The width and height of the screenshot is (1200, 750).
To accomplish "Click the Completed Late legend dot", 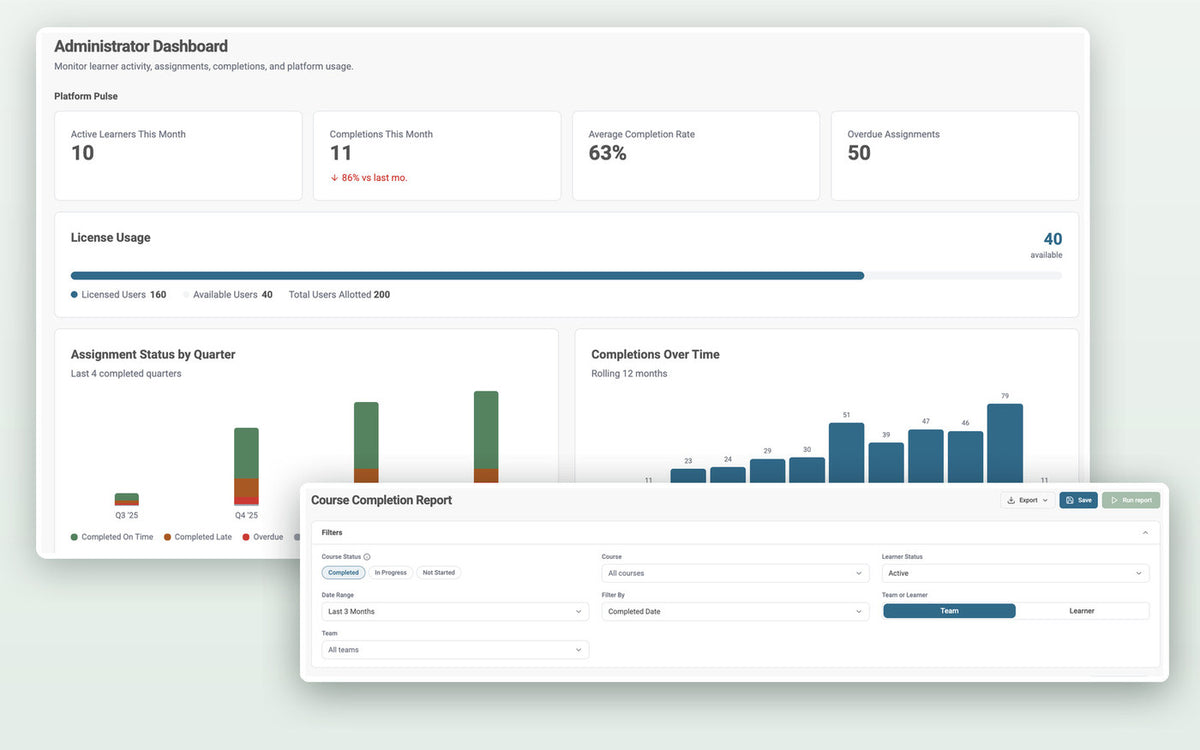I will coord(167,537).
